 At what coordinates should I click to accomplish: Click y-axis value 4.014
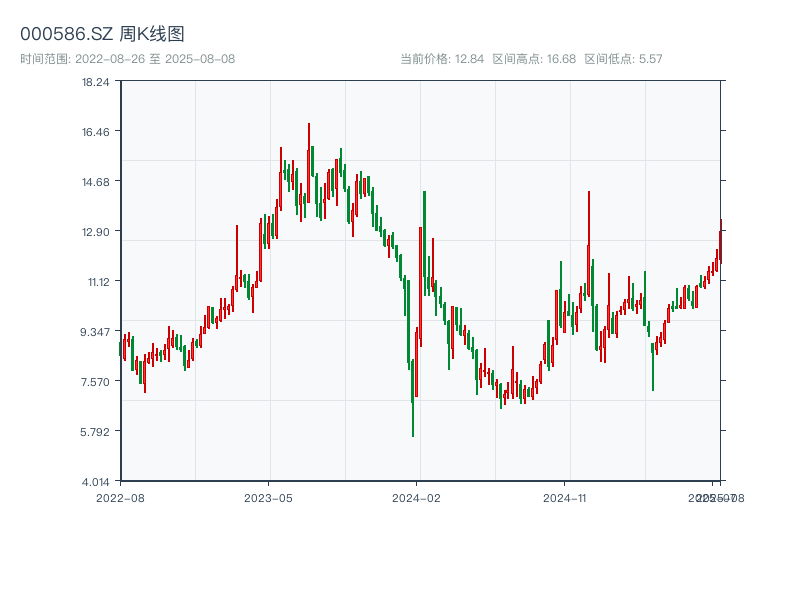point(95,482)
